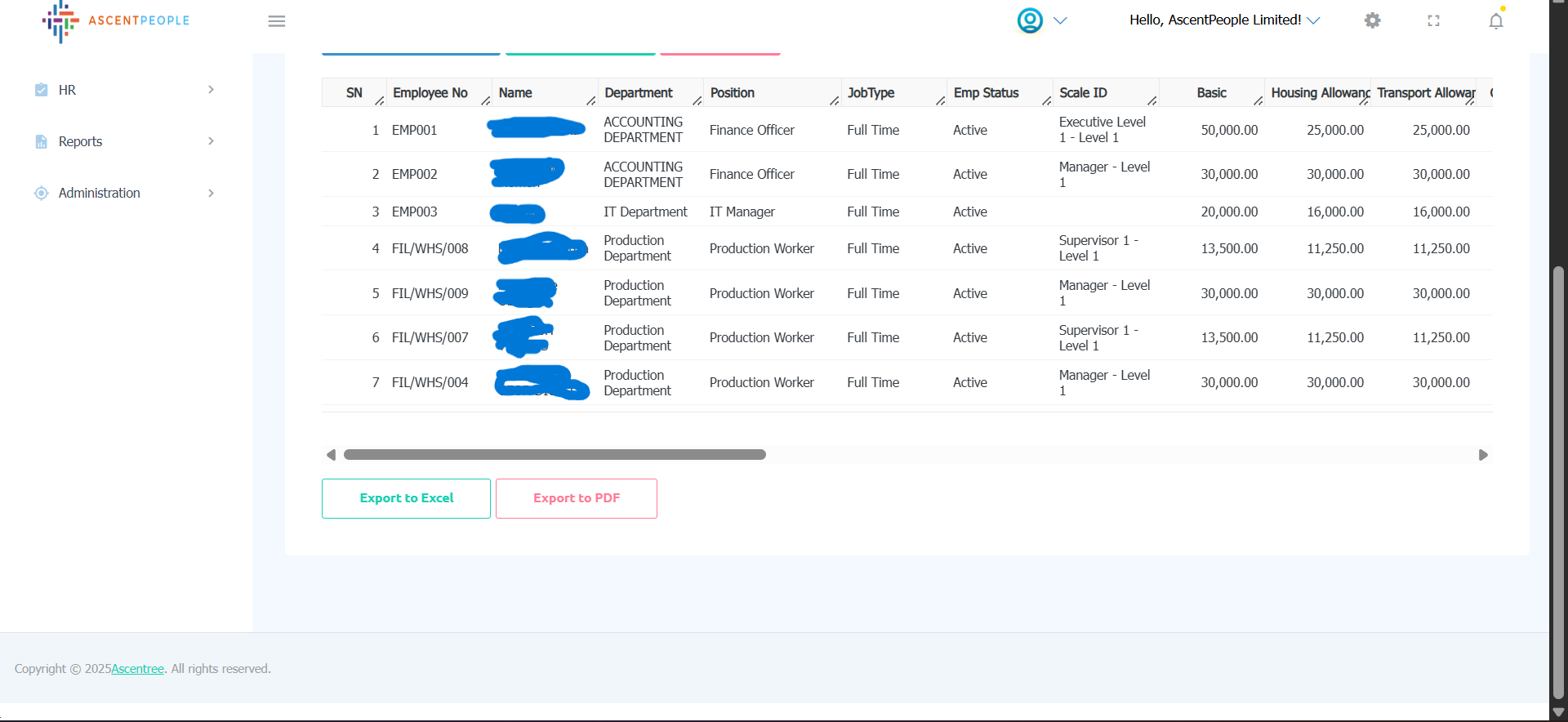Viewport: 1568px width, 722px height.
Task: Click the AscentPeople logo
Action: [115, 21]
